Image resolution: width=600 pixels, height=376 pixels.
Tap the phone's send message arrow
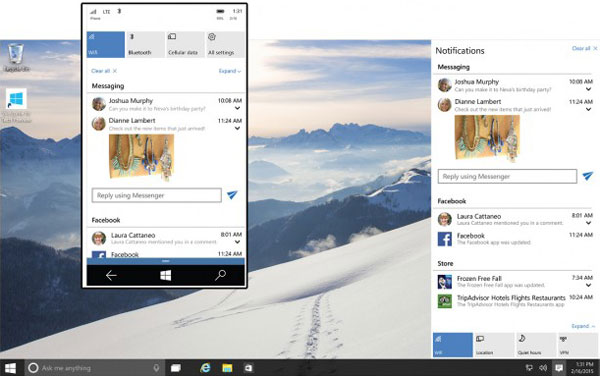pyautogui.click(x=232, y=195)
